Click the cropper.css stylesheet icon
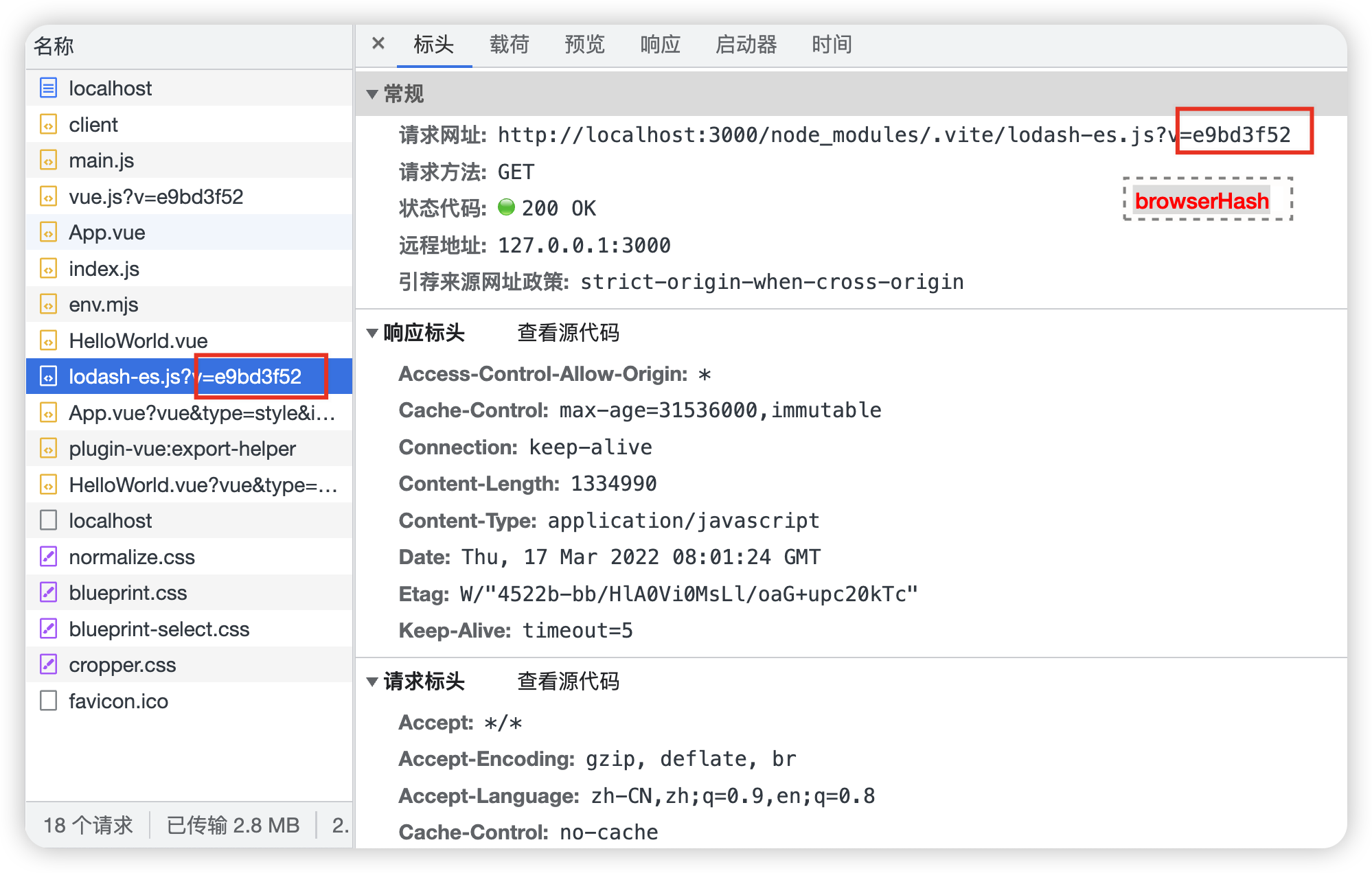The width and height of the screenshot is (1372, 873). pyautogui.click(x=48, y=664)
